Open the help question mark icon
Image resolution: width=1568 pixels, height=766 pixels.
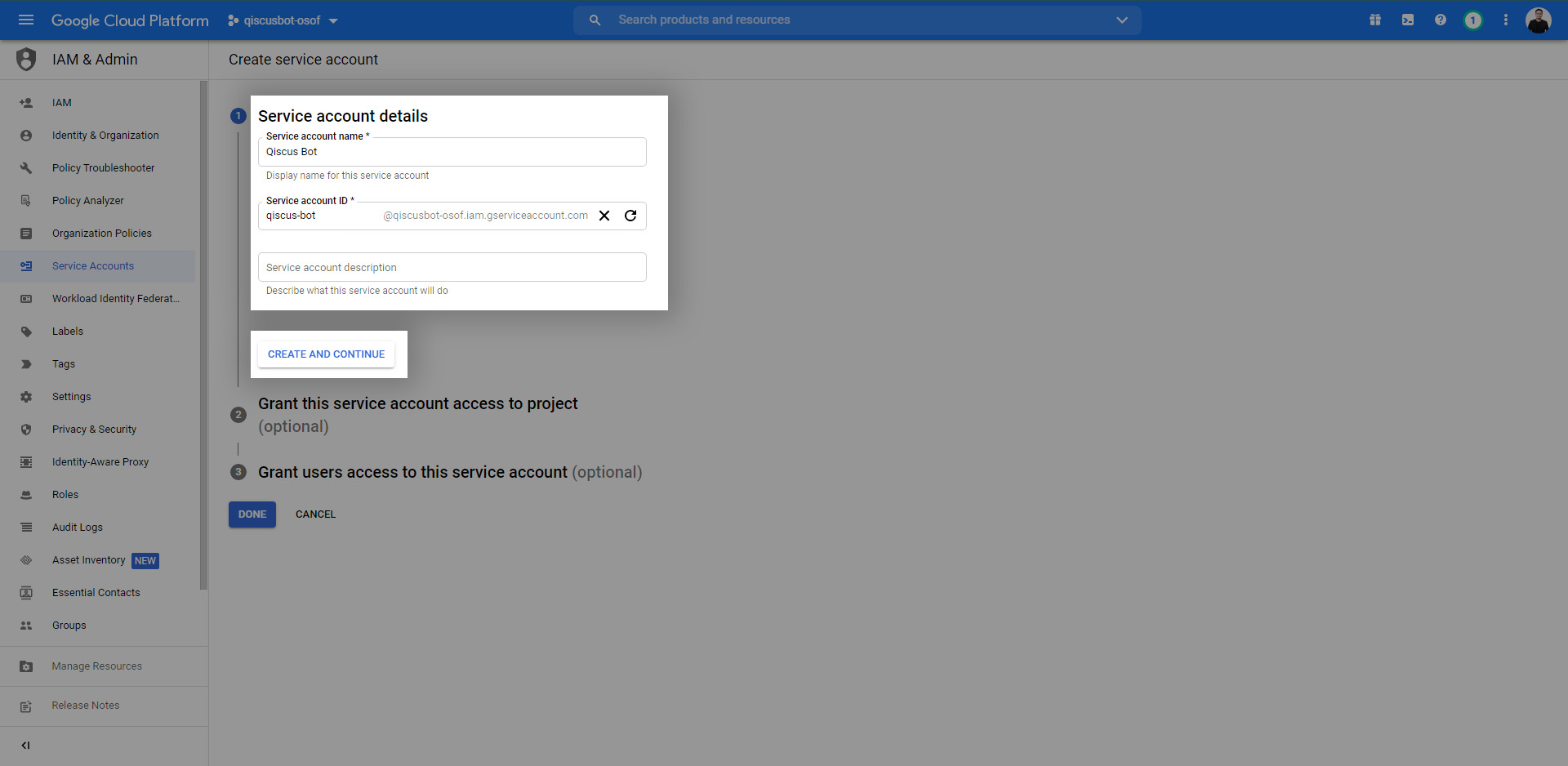tap(1441, 20)
